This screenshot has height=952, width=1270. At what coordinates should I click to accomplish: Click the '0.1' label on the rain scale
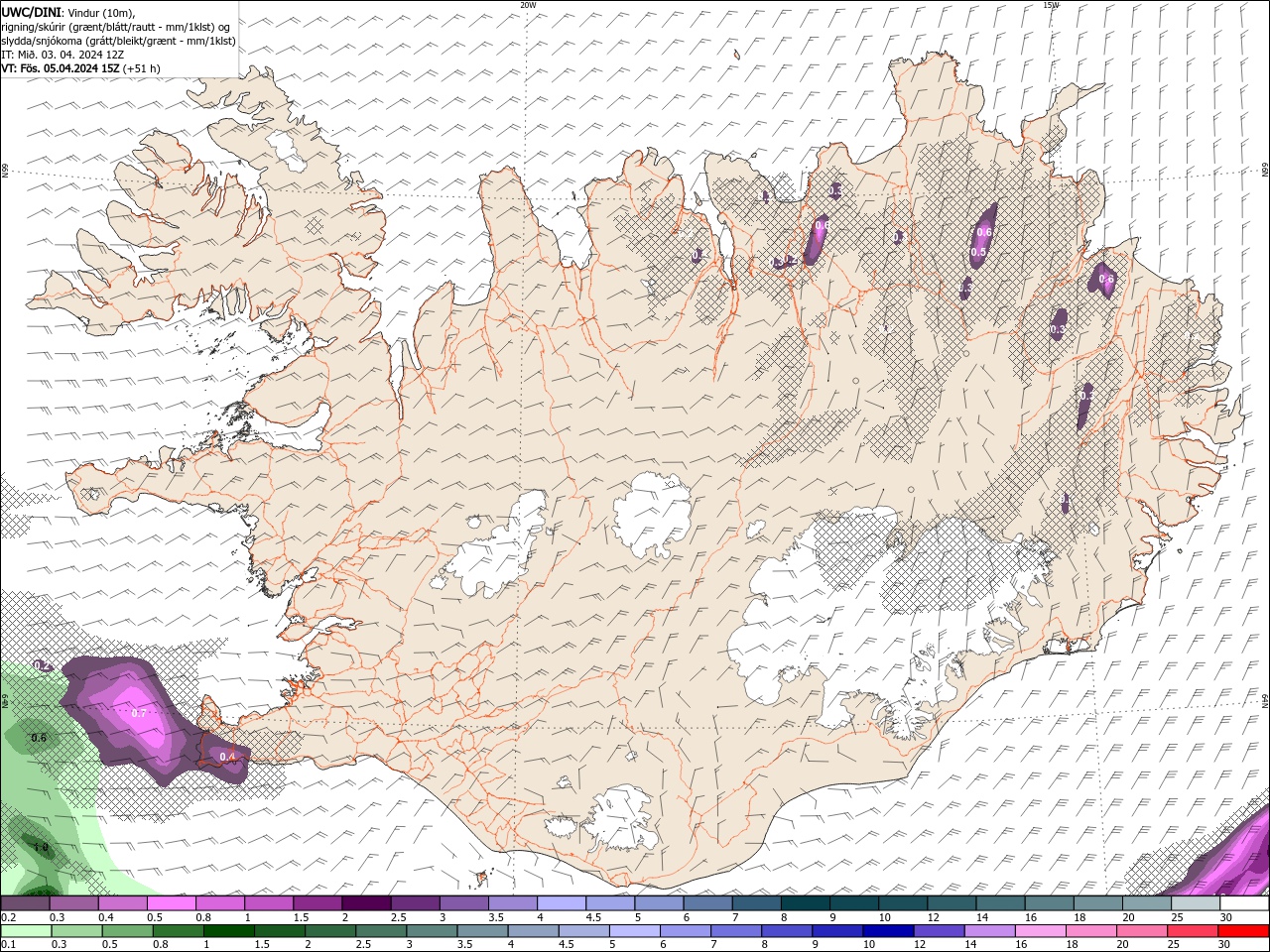(8, 945)
